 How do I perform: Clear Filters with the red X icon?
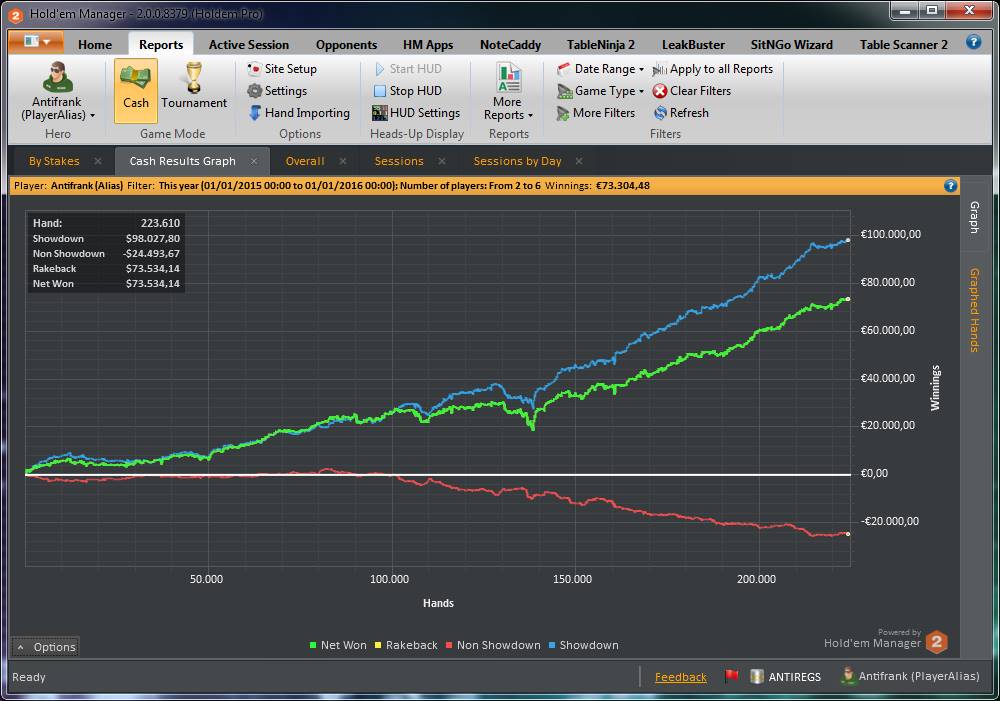(x=660, y=91)
